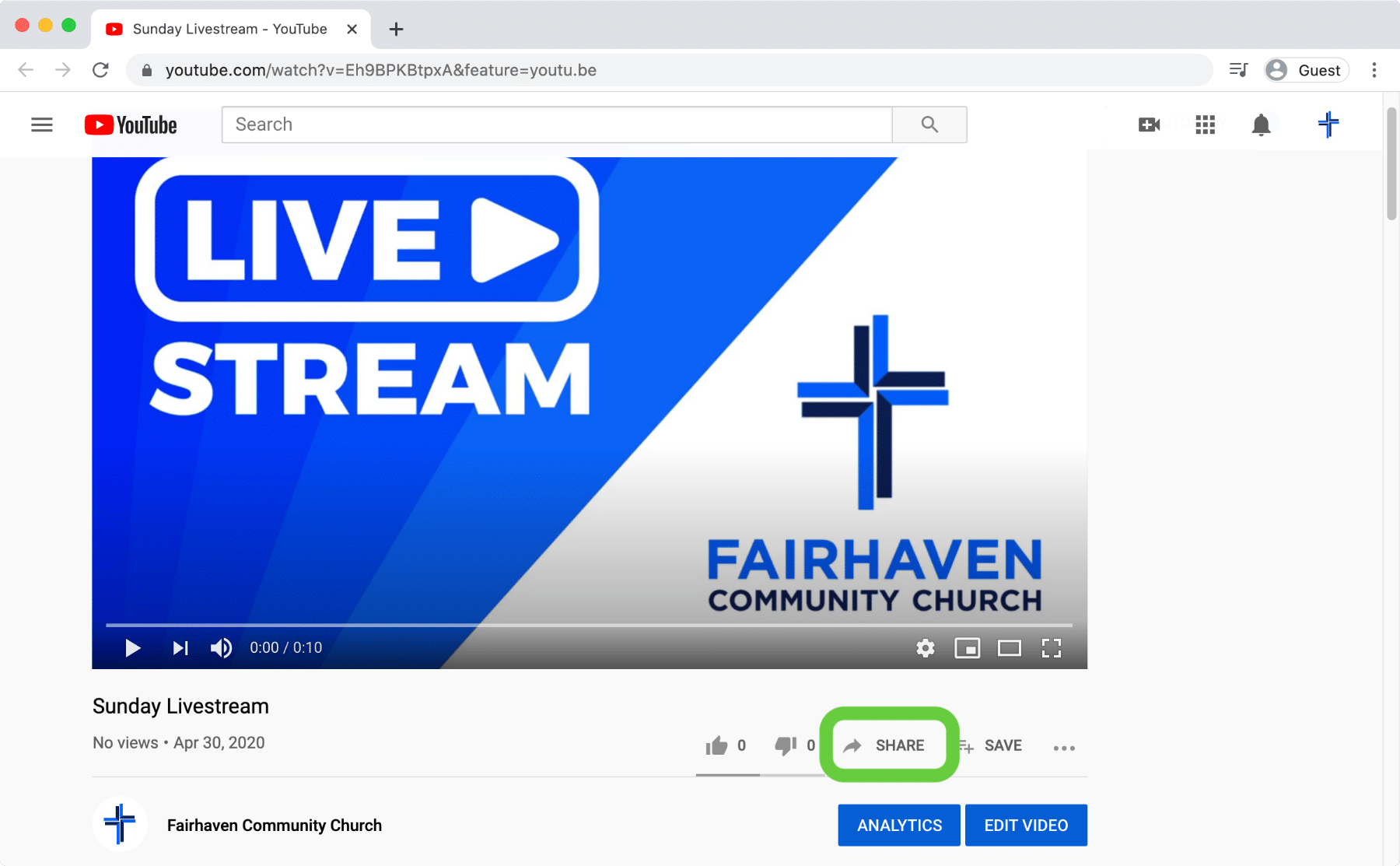The width and height of the screenshot is (1400, 866).
Task: Click into the Search field
Action: pos(557,124)
